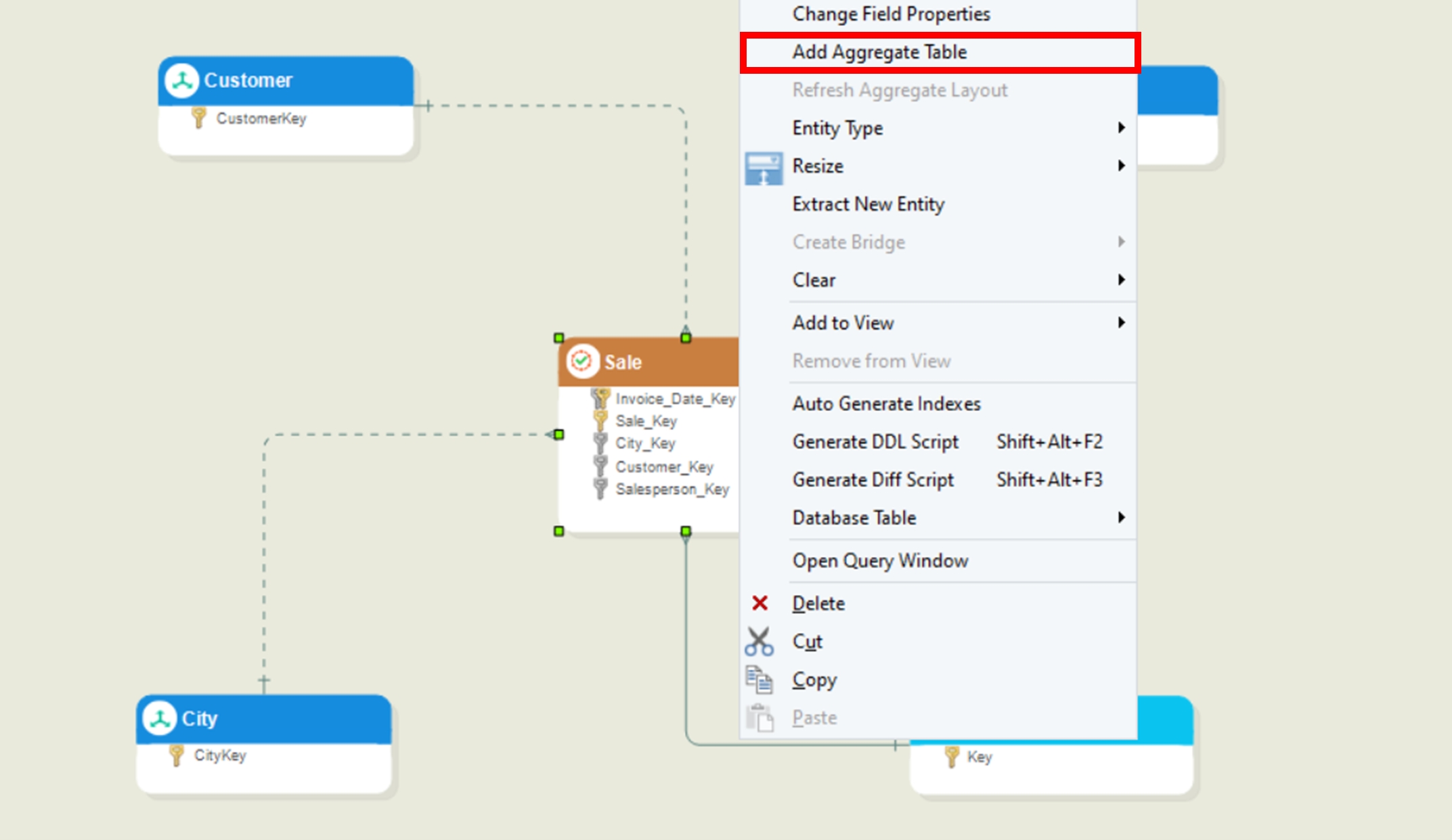Open Query Window from context menu
Image resolution: width=1452 pixels, height=840 pixels.
pyautogui.click(x=880, y=561)
